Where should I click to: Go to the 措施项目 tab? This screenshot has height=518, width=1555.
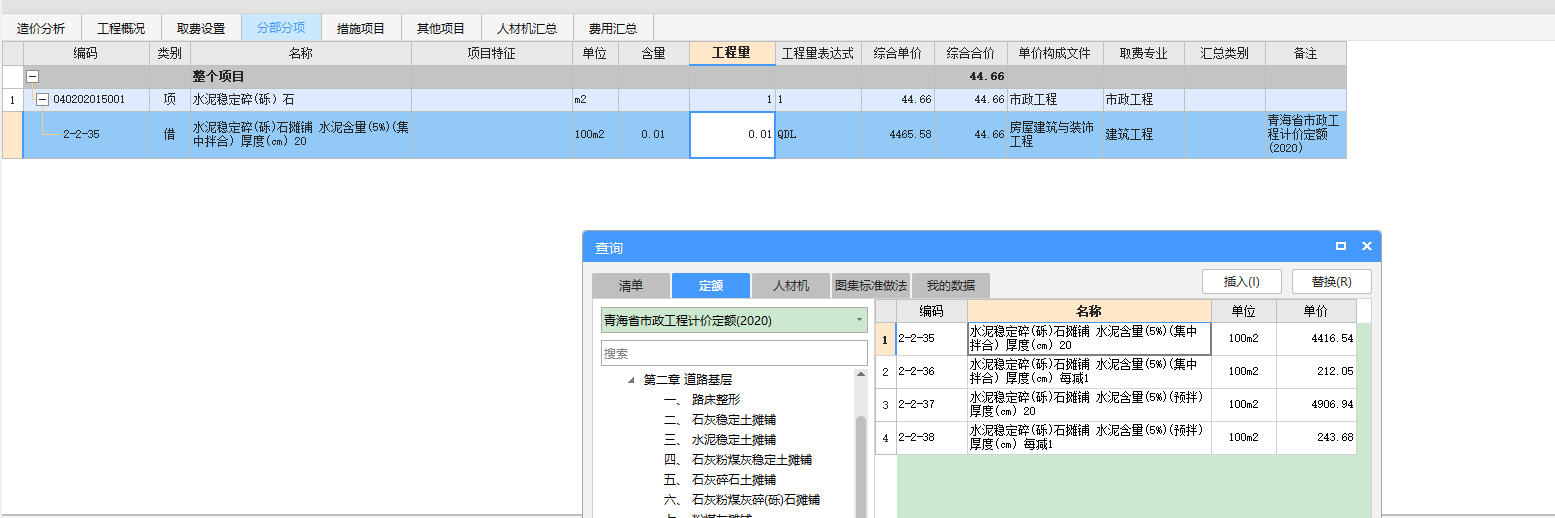pyautogui.click(x=361, y=28)
